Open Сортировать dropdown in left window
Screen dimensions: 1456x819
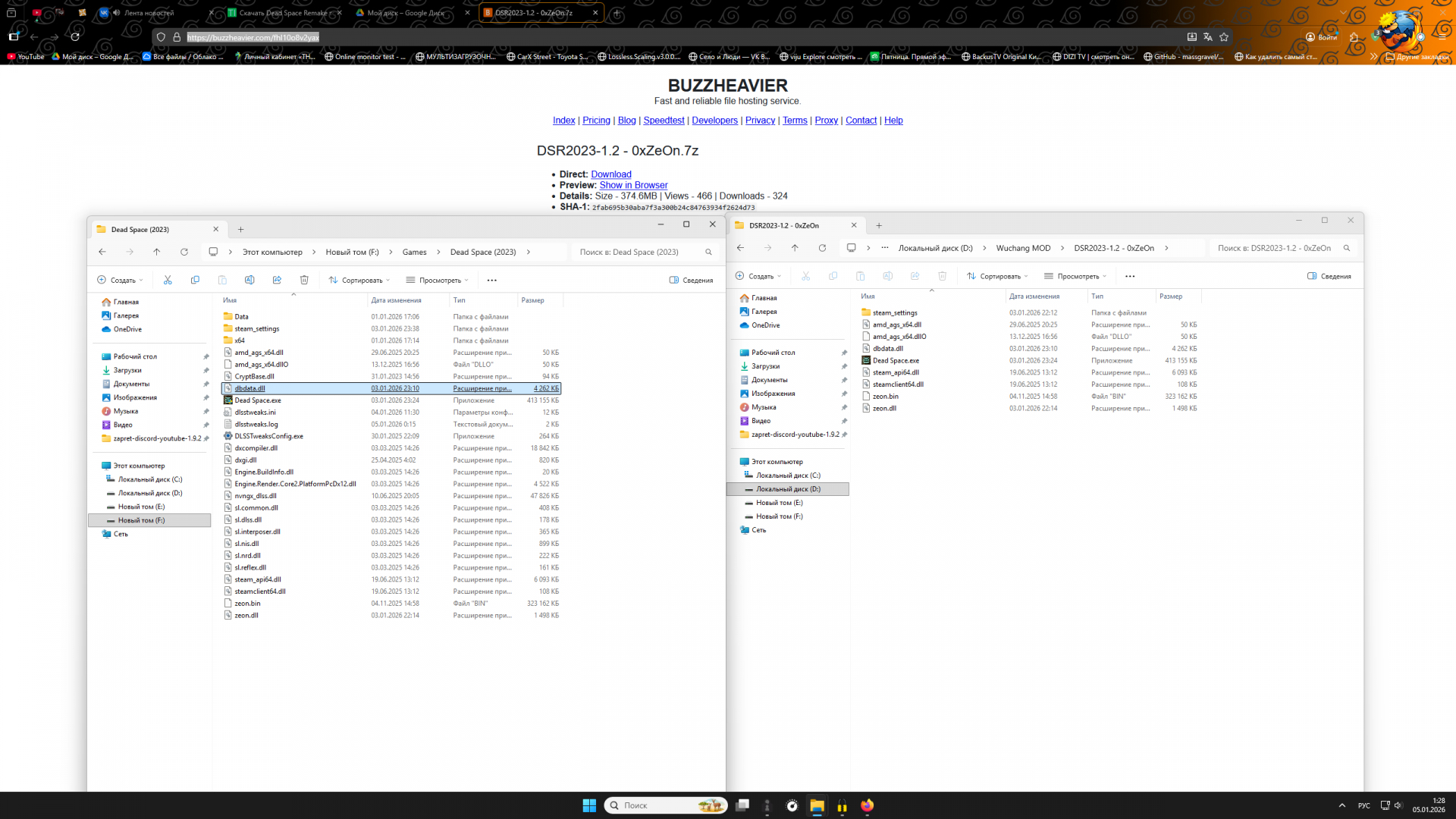pos(359,280)
